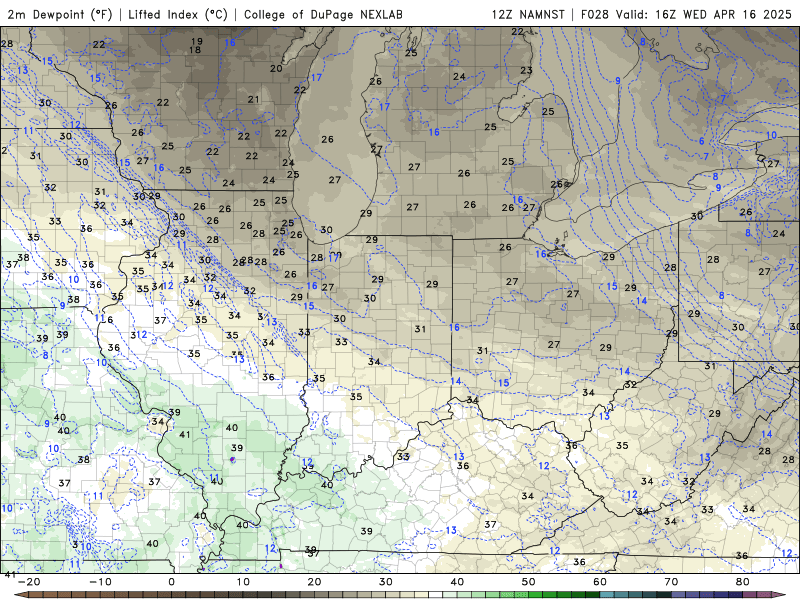
Task: Click the 60 label on the color scale
Action: pyautogui.click(x=600, y=582)
